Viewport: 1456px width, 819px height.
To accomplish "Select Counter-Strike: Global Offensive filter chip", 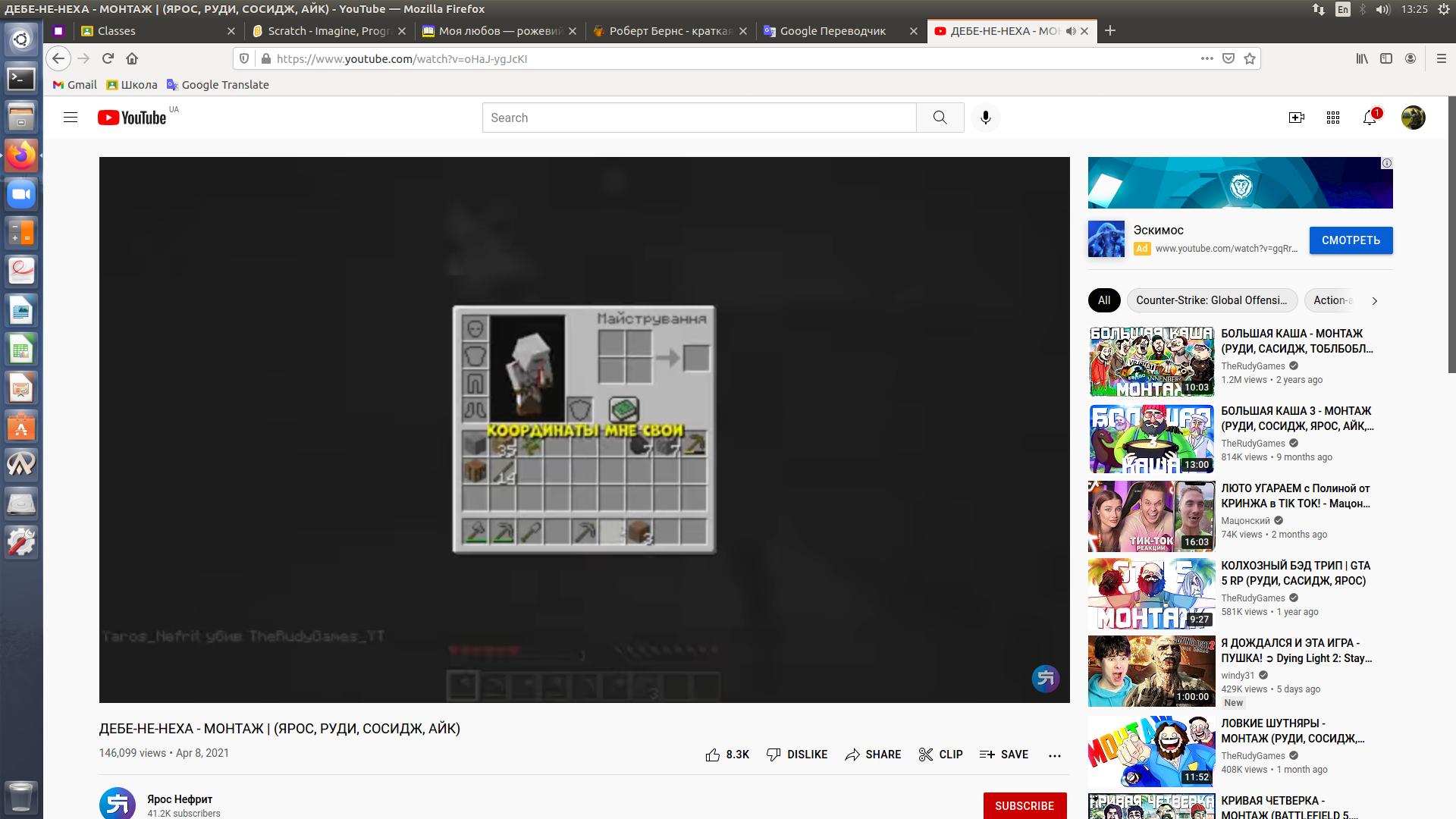I will [x=1211, y=300].
